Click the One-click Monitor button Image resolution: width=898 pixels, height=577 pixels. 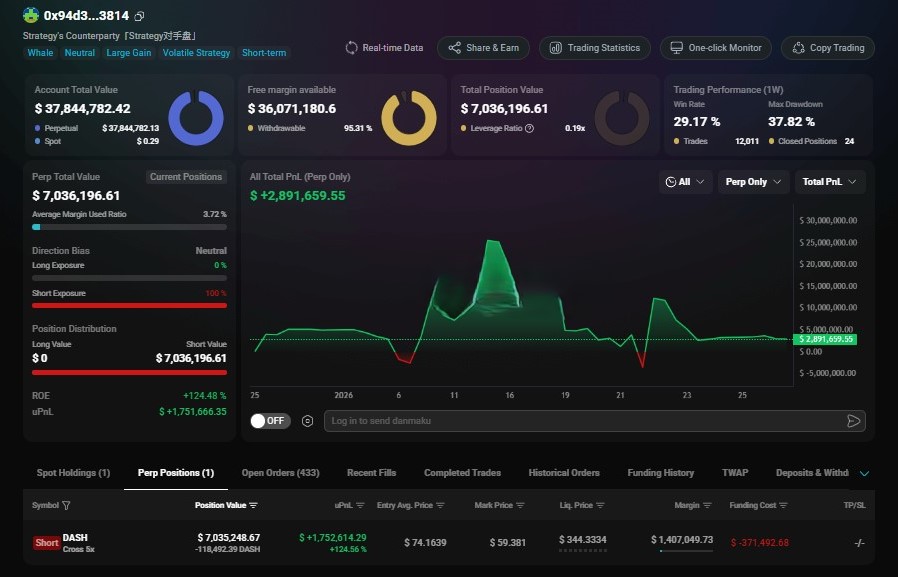715,48
